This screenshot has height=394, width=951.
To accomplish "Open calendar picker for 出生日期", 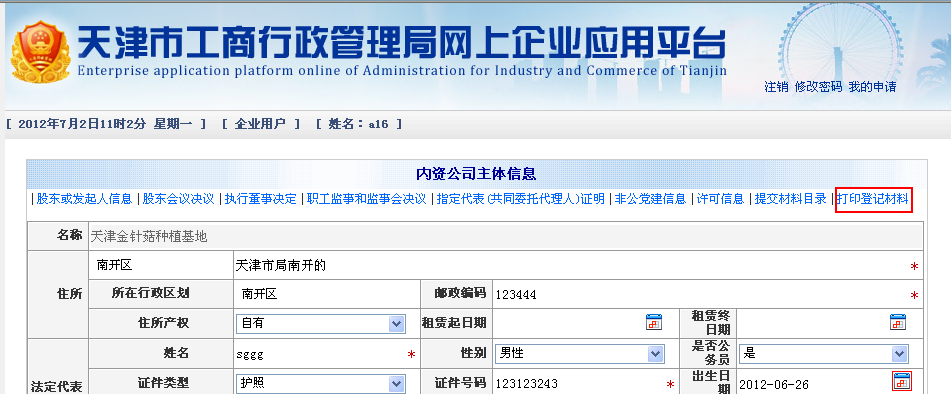I will point(901,381).
